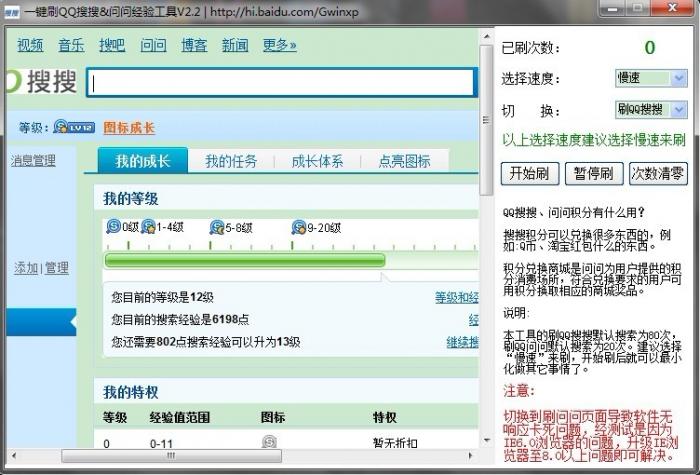
Task: Click the text 您目前的等级是12级
Action: [x=162, y=297]
